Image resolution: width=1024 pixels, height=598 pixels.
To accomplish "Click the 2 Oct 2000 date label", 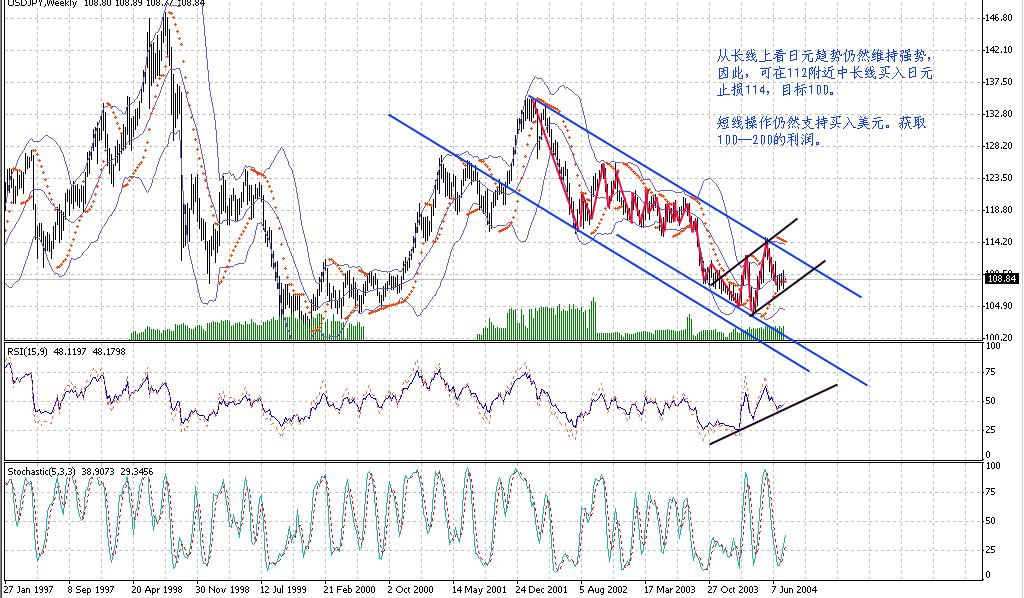I will [x=411, y=590].
